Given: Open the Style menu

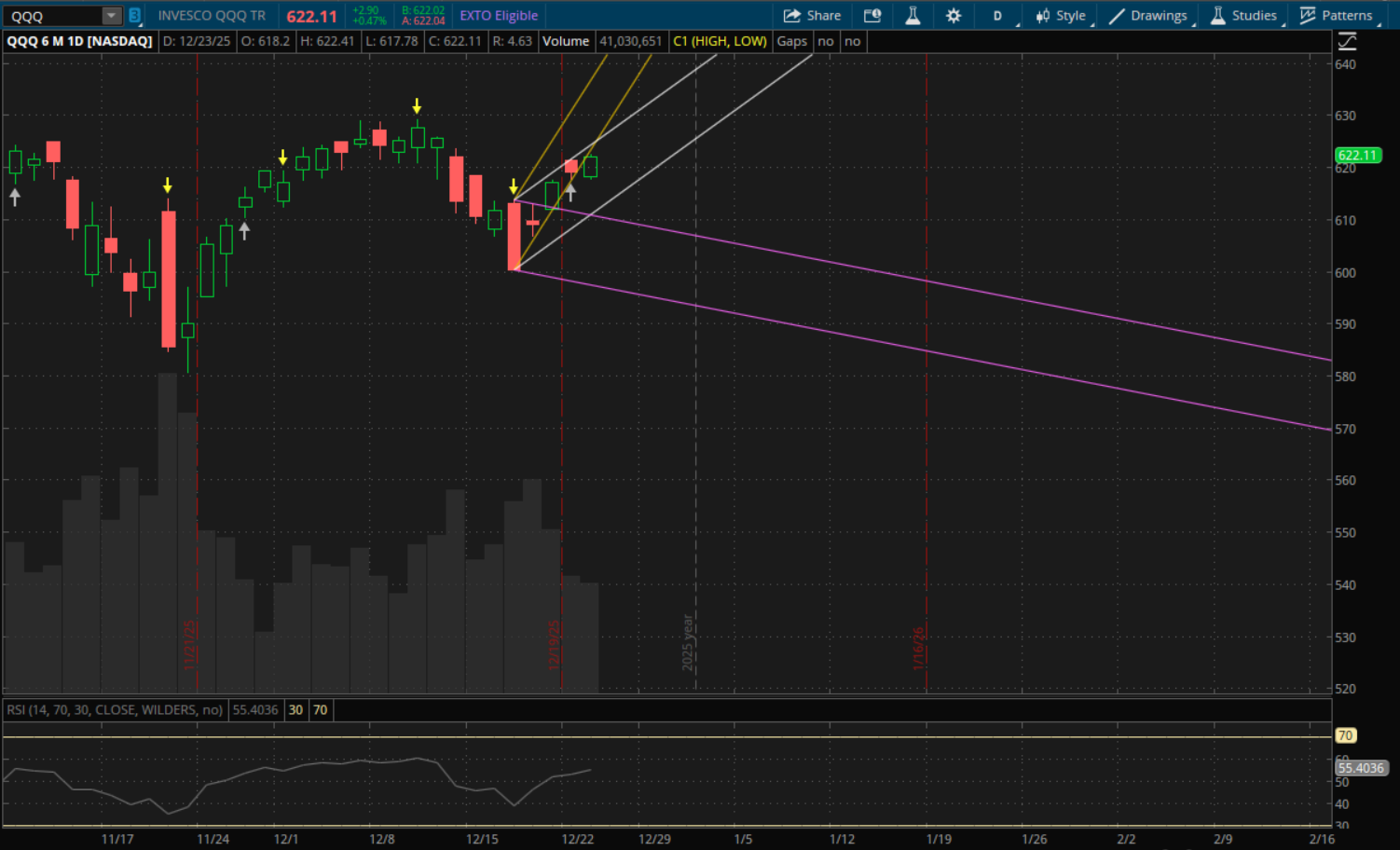Looking at the screenshot, I should coord(1061,16).
